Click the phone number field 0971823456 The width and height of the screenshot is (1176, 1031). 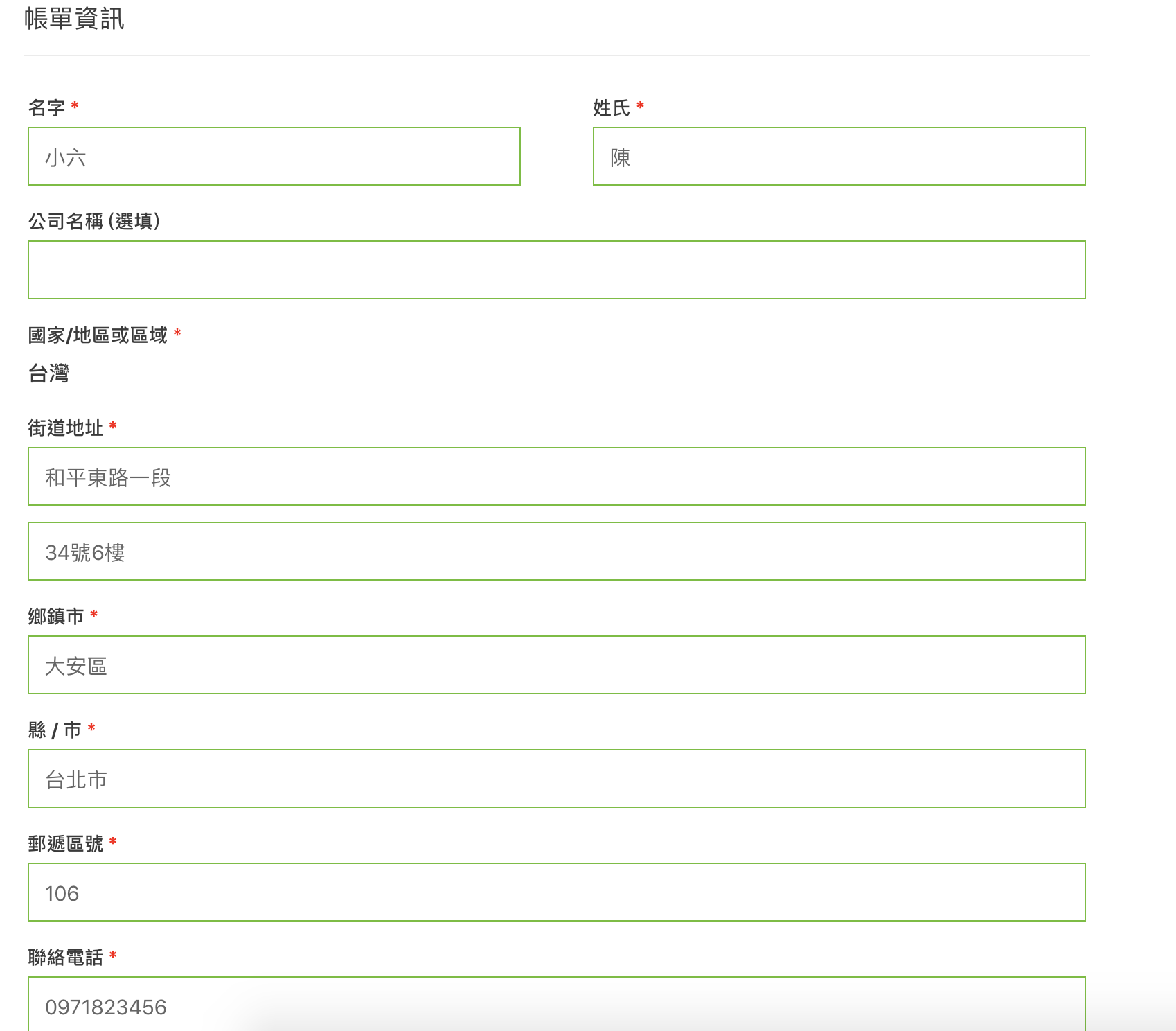point(556,1005)
